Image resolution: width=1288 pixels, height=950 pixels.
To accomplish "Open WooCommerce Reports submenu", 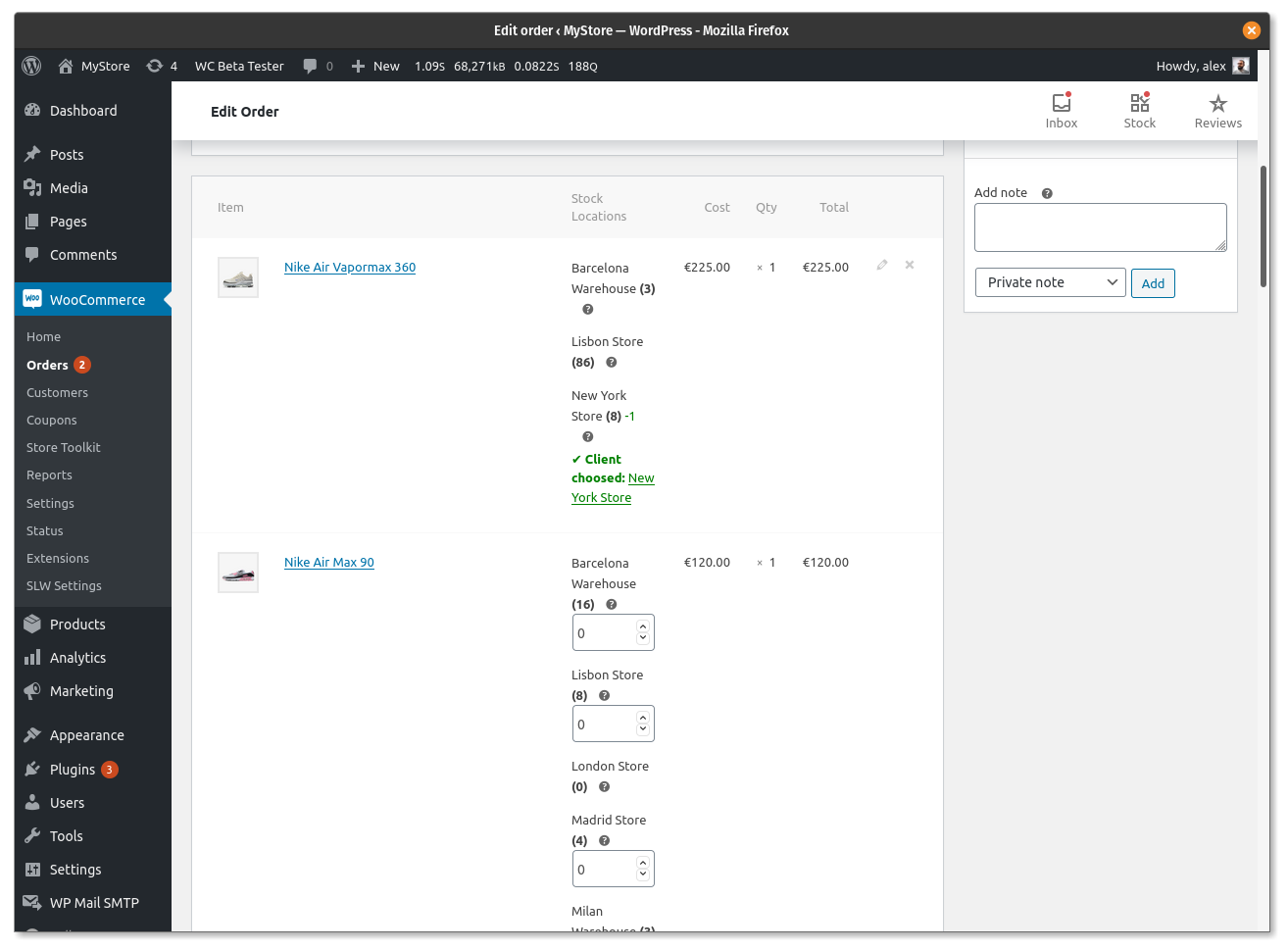I will click(x=49, y=475).
